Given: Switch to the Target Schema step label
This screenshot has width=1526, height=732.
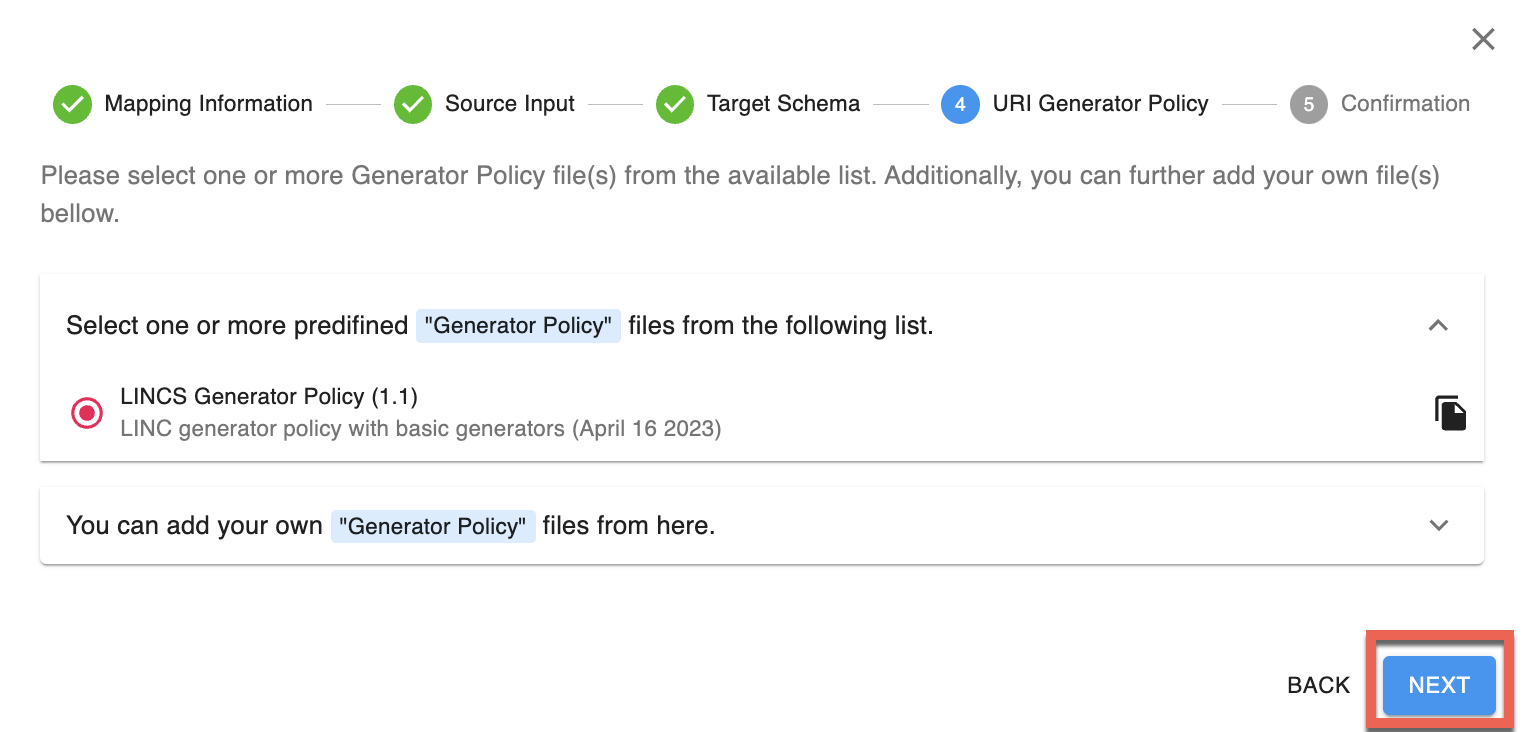Looking at the screenshot, I should pos(783,104).
